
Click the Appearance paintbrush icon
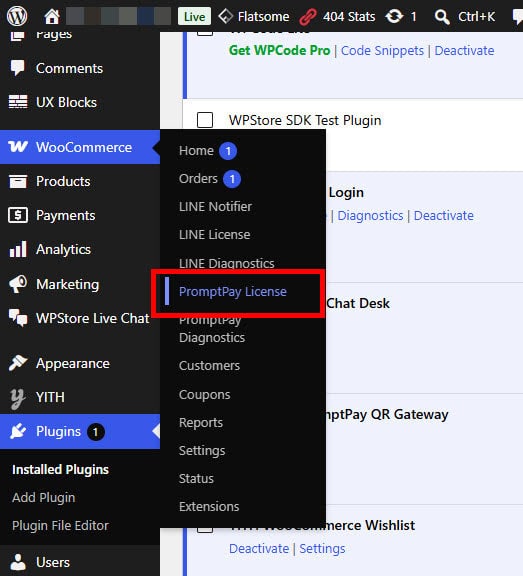coord(18,363)
